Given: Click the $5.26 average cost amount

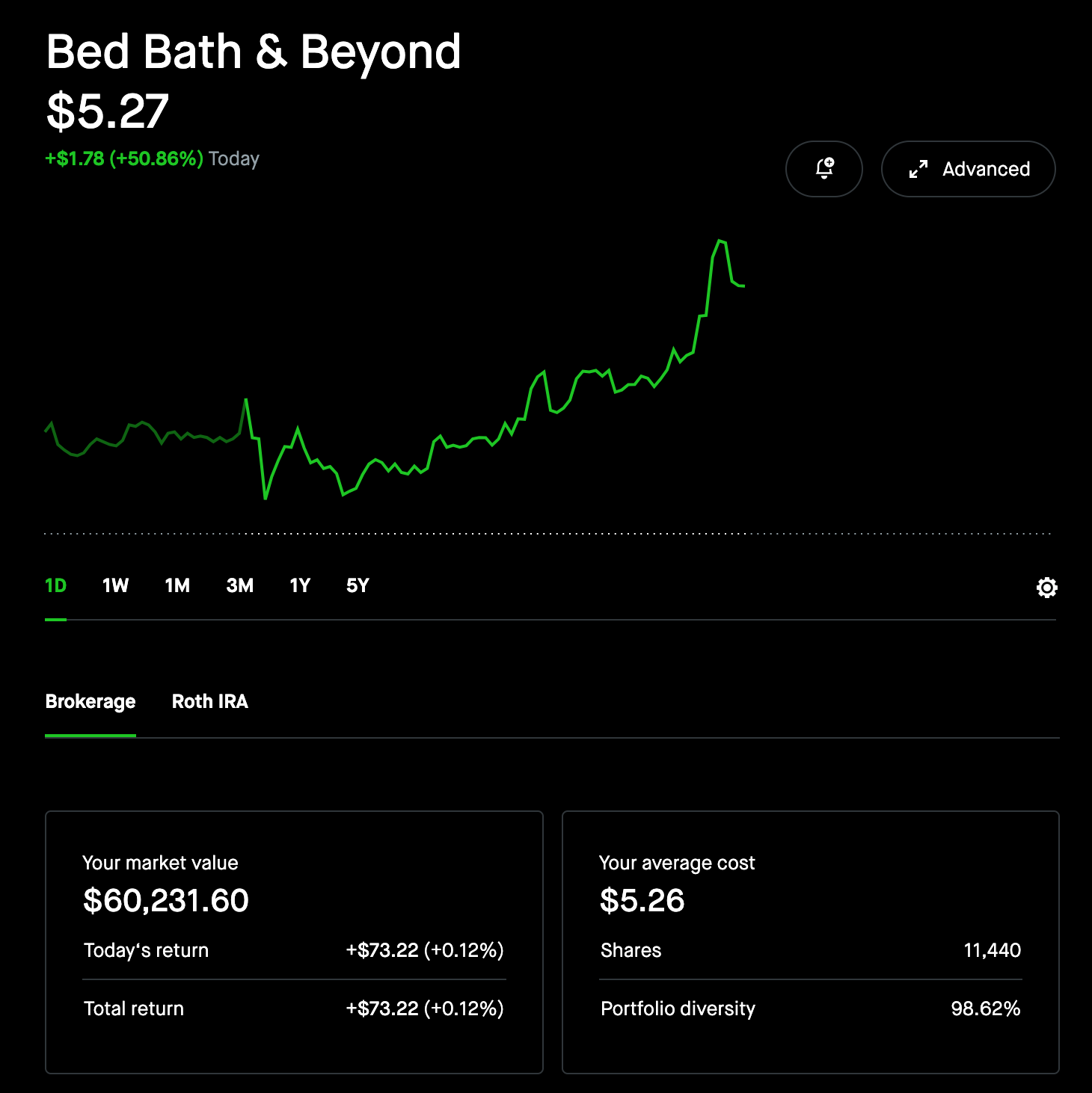Looking at the screenshot, I should click(x=642, y=900).
